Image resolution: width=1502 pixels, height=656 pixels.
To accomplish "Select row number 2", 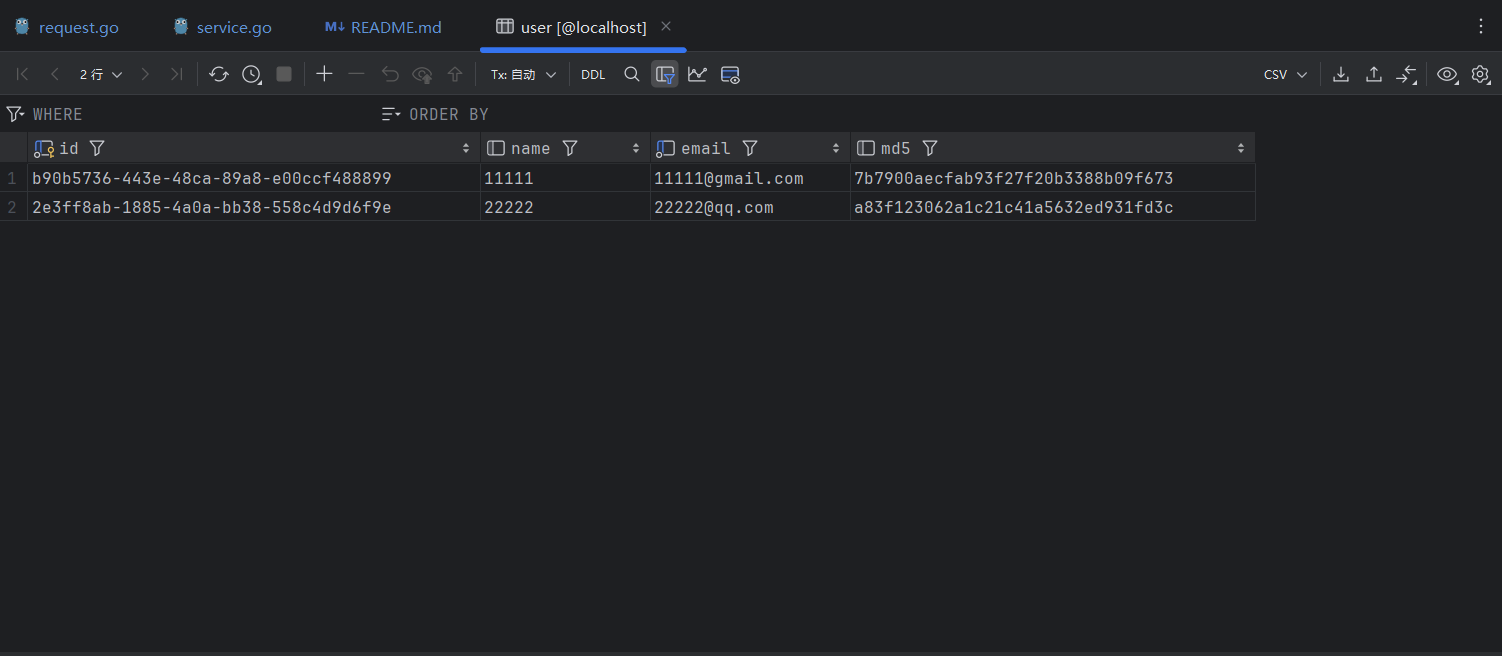I will 12,207.
